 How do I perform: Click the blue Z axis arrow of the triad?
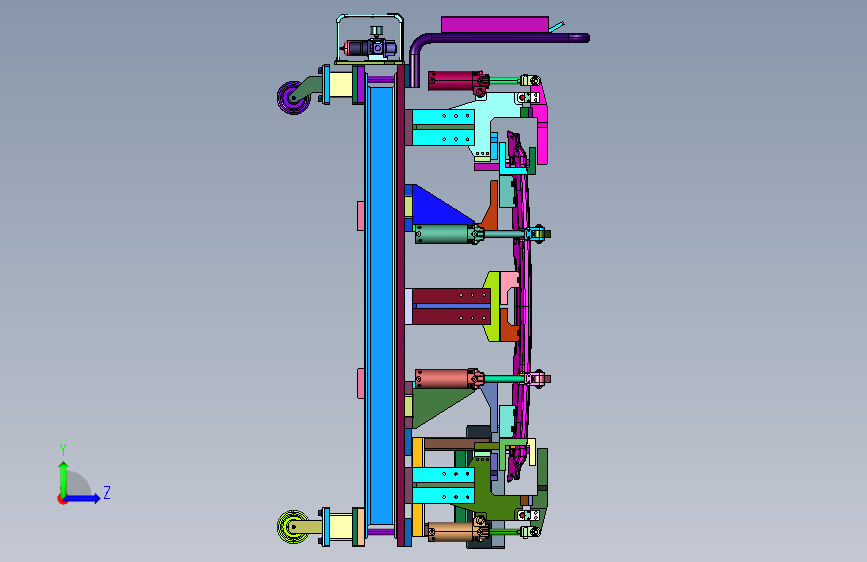83,498
